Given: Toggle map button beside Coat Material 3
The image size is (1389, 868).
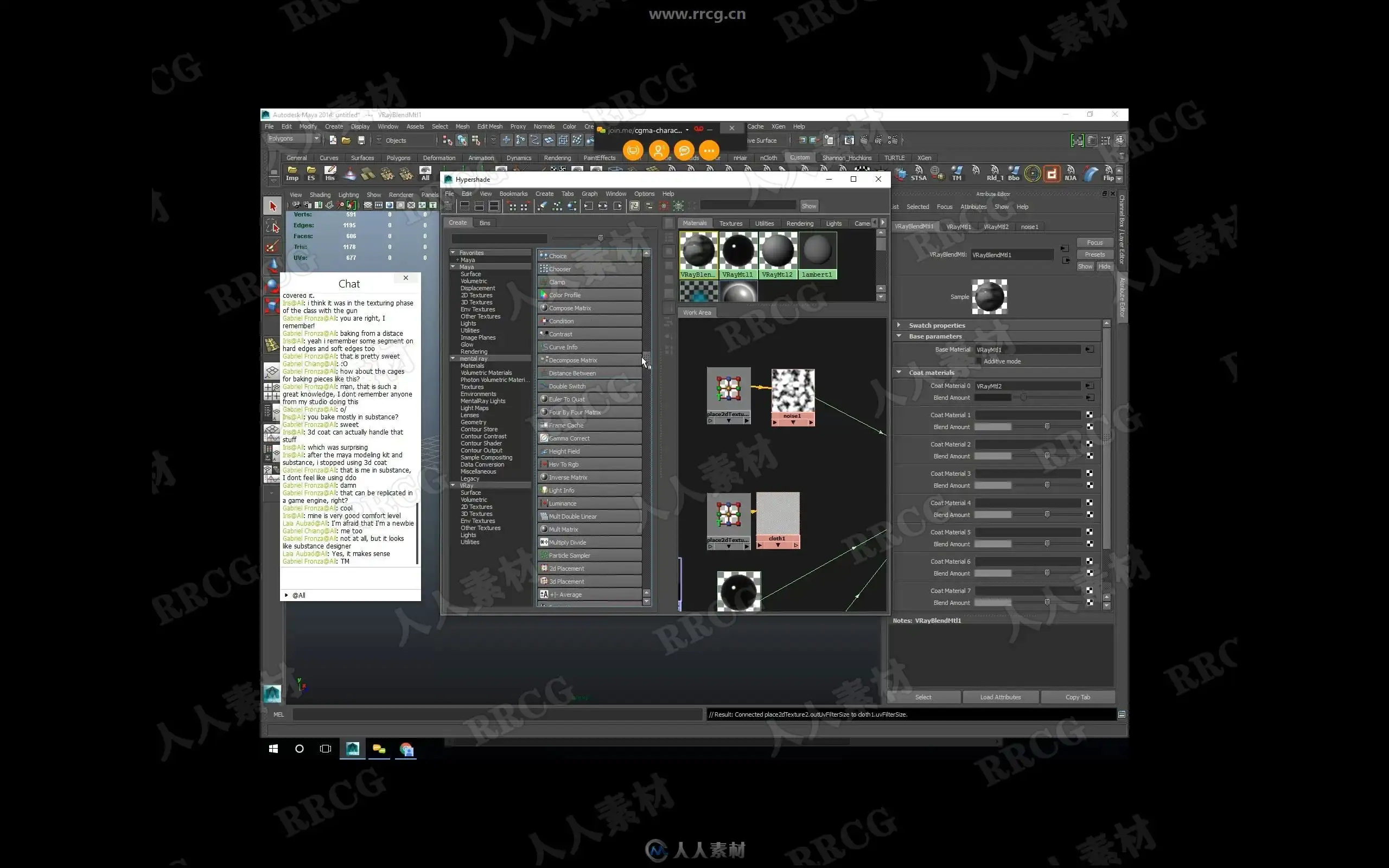Looking at the screenshot, I should (1089, 473).
